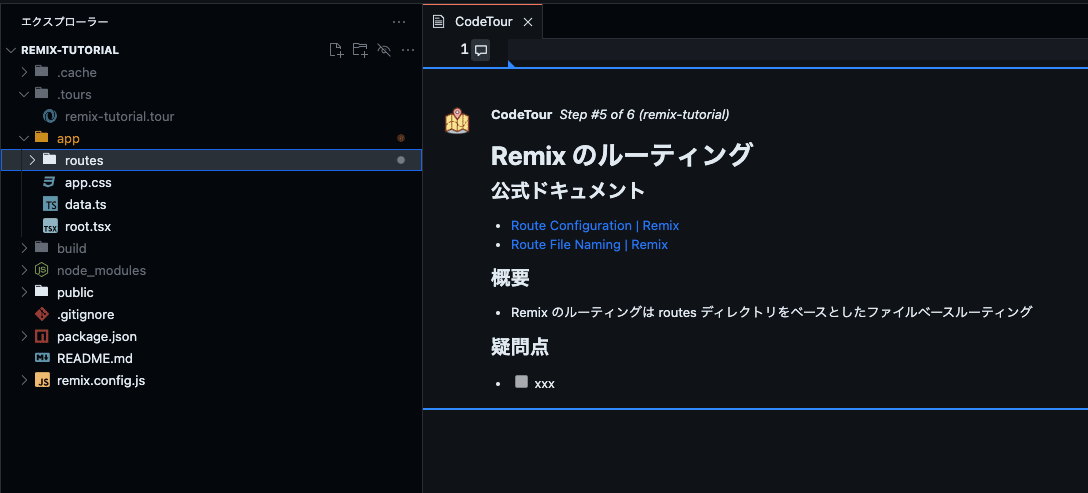Screen dimensions: 1088x493
Task: Open Route File Naming | Remix link
Action: pyautogui.click(x=589, y=244)
